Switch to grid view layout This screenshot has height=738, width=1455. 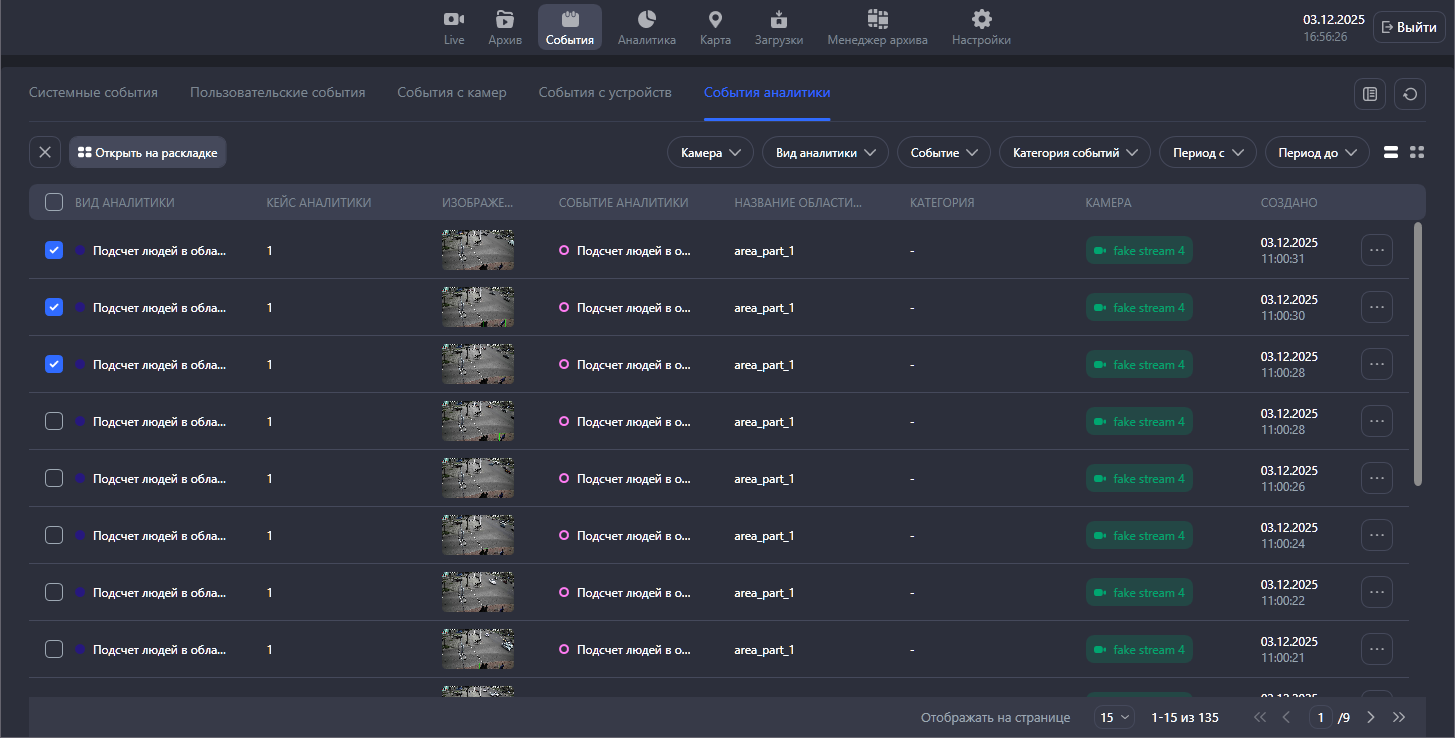(1416, 152)
